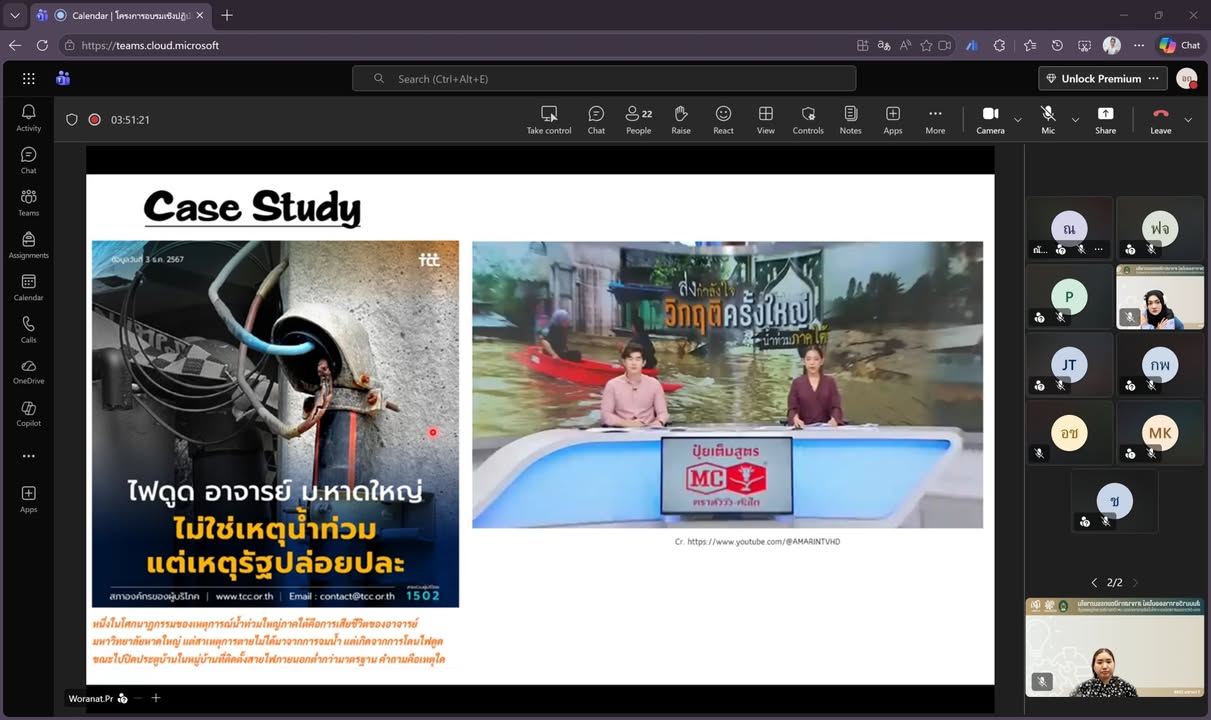The image size is (1211, 720).
Task: Open OneDrive from the sidebar
Action: tap(29, 371)
